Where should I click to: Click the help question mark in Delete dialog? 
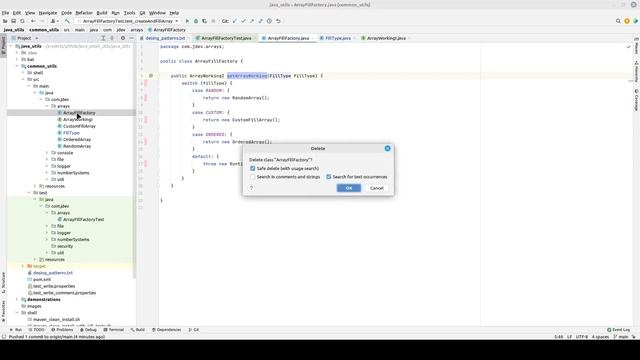[x=251, y=188]
